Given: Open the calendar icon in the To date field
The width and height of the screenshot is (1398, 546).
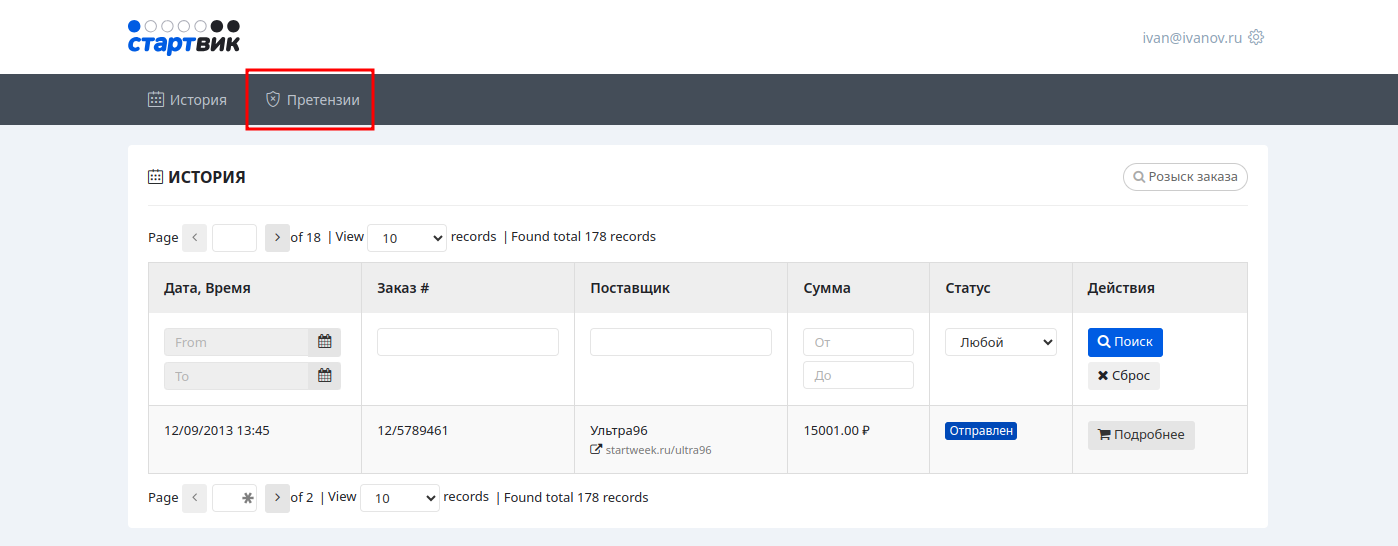Looking at the screenshot, I should [x=324, y=376].
